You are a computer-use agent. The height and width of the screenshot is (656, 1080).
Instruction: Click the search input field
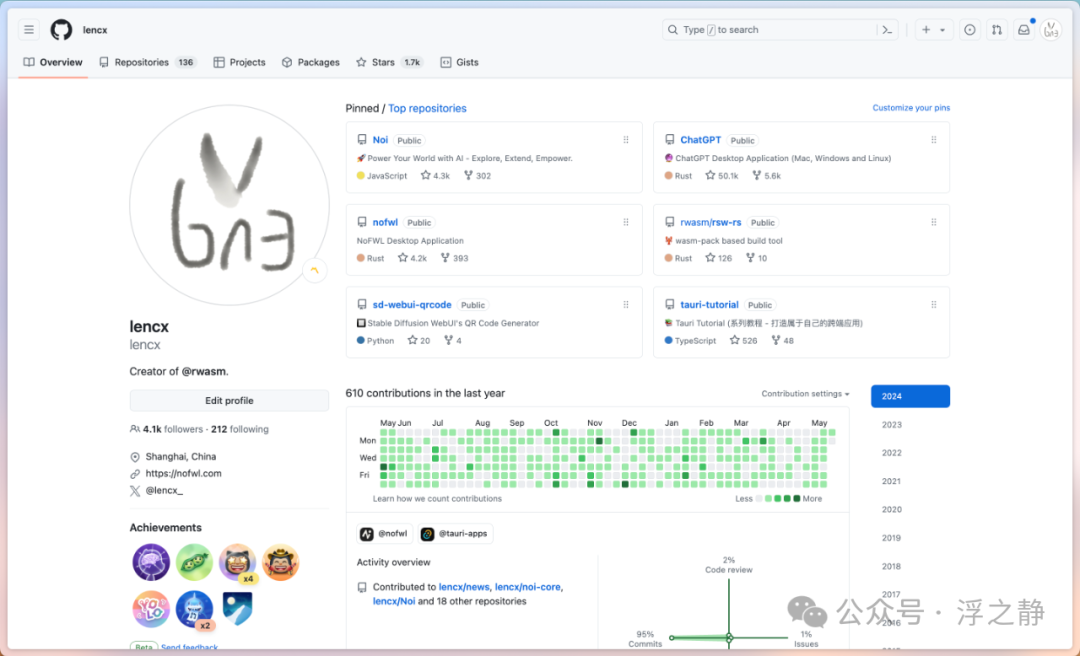click(780, 30)
